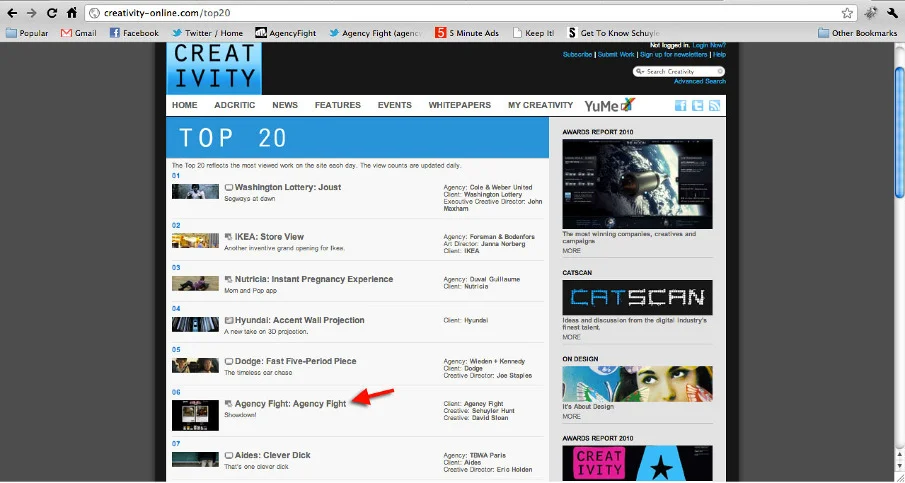Viewport: 905px width, 483px height.
Task: Open Agency Fight: Agency Fight entry
Action: [290, 403]
